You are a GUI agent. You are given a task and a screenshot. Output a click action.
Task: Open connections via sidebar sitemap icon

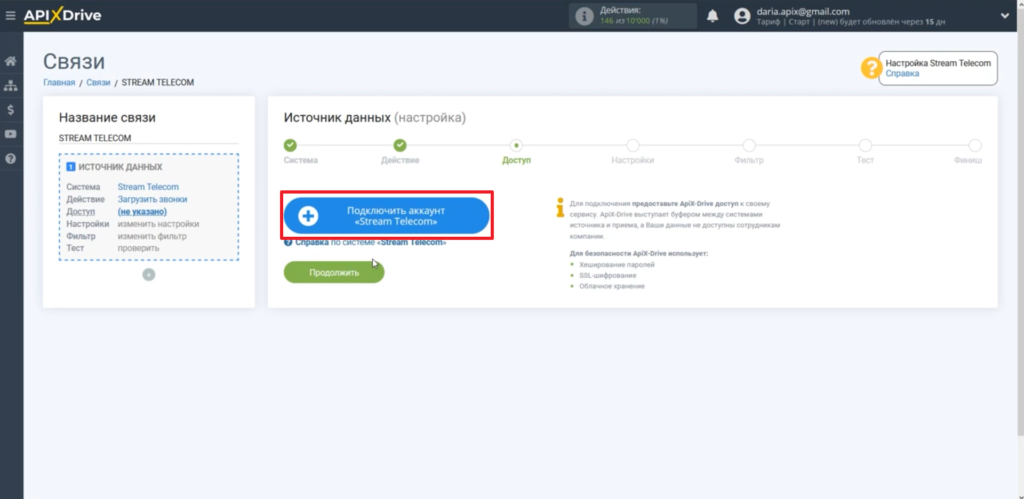11,86
